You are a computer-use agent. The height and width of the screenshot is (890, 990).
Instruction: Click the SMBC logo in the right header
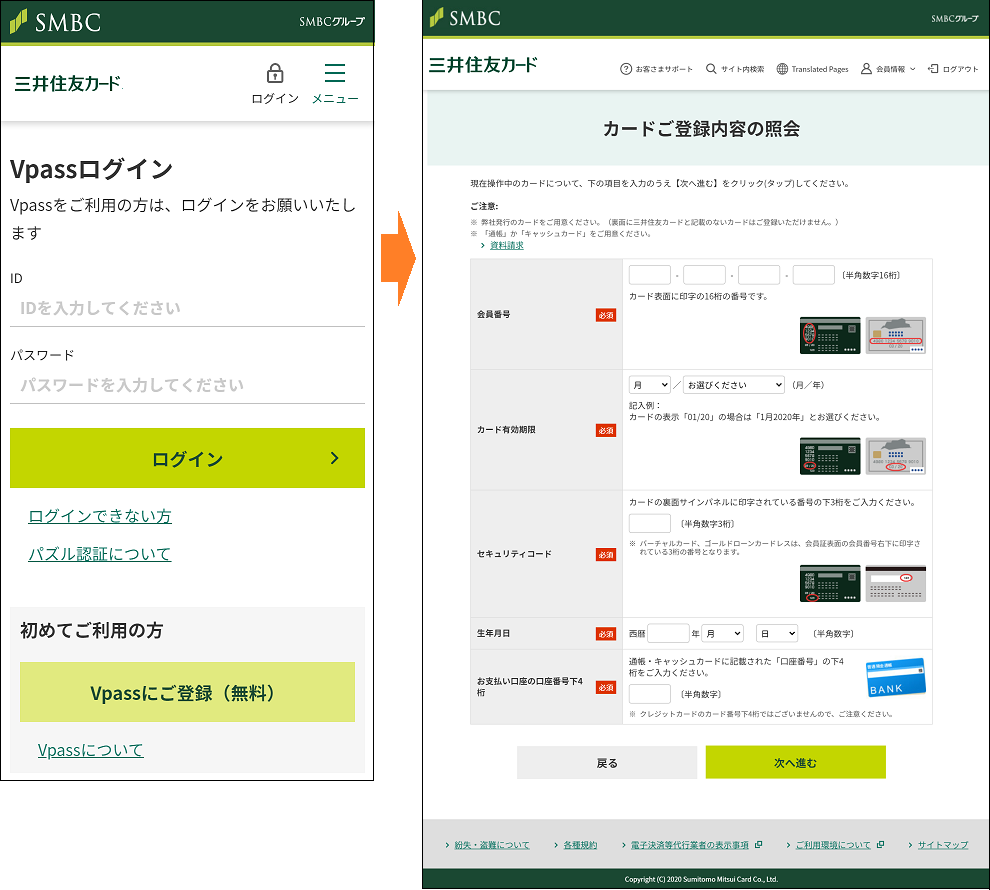coord(465,18)
